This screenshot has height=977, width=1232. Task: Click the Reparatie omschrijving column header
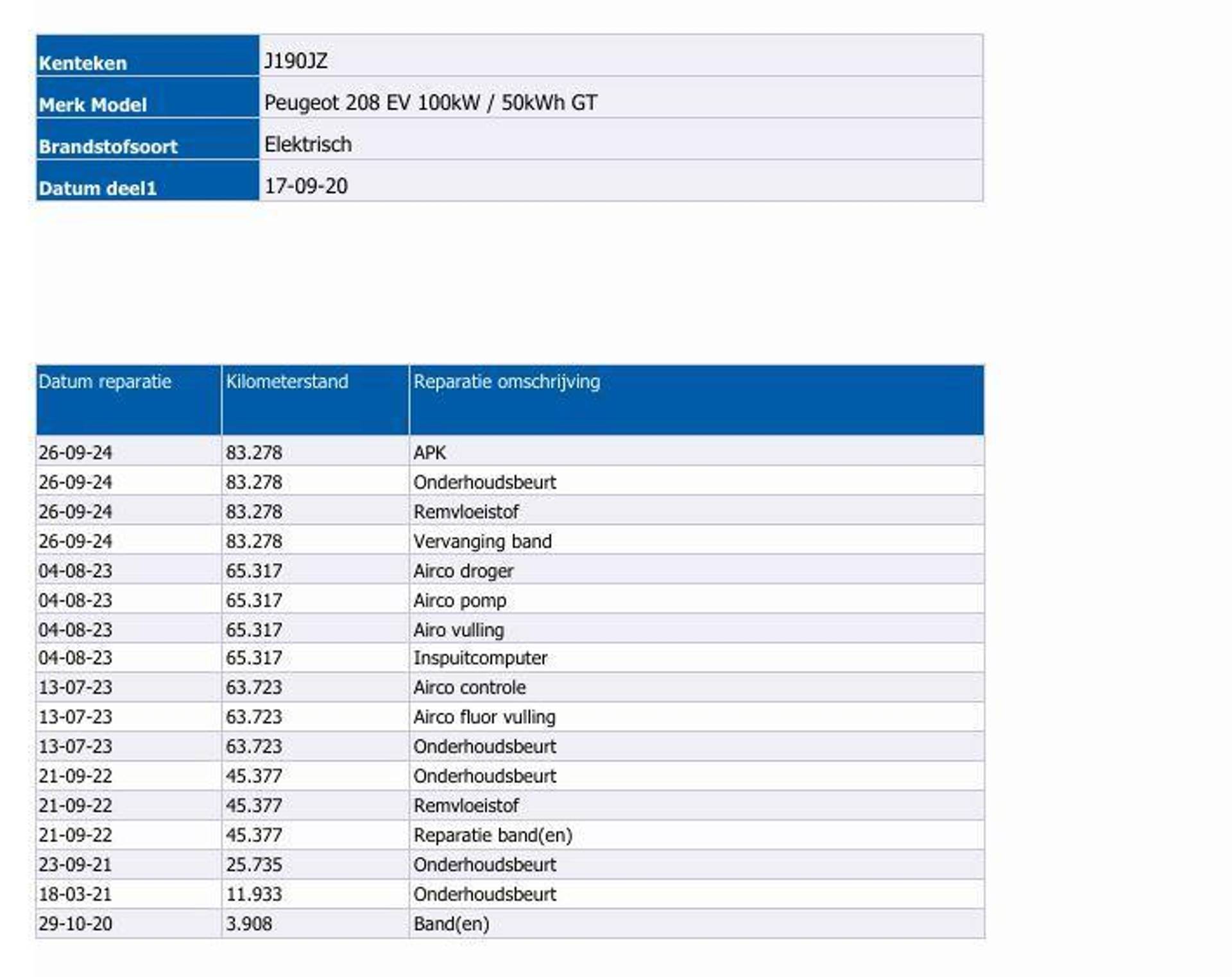click(x=506, y=381)
